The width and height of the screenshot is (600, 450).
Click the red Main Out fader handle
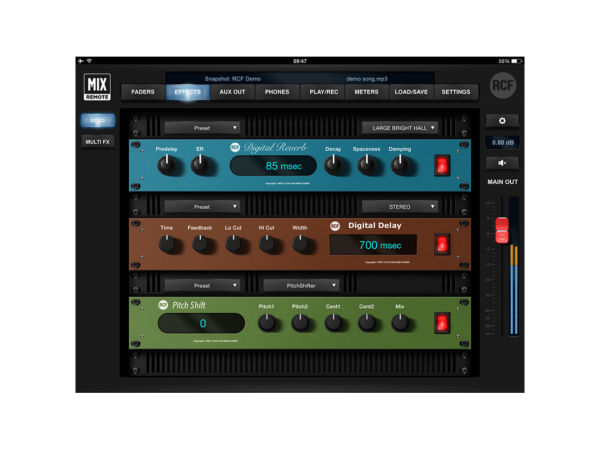tap(502, 230)
